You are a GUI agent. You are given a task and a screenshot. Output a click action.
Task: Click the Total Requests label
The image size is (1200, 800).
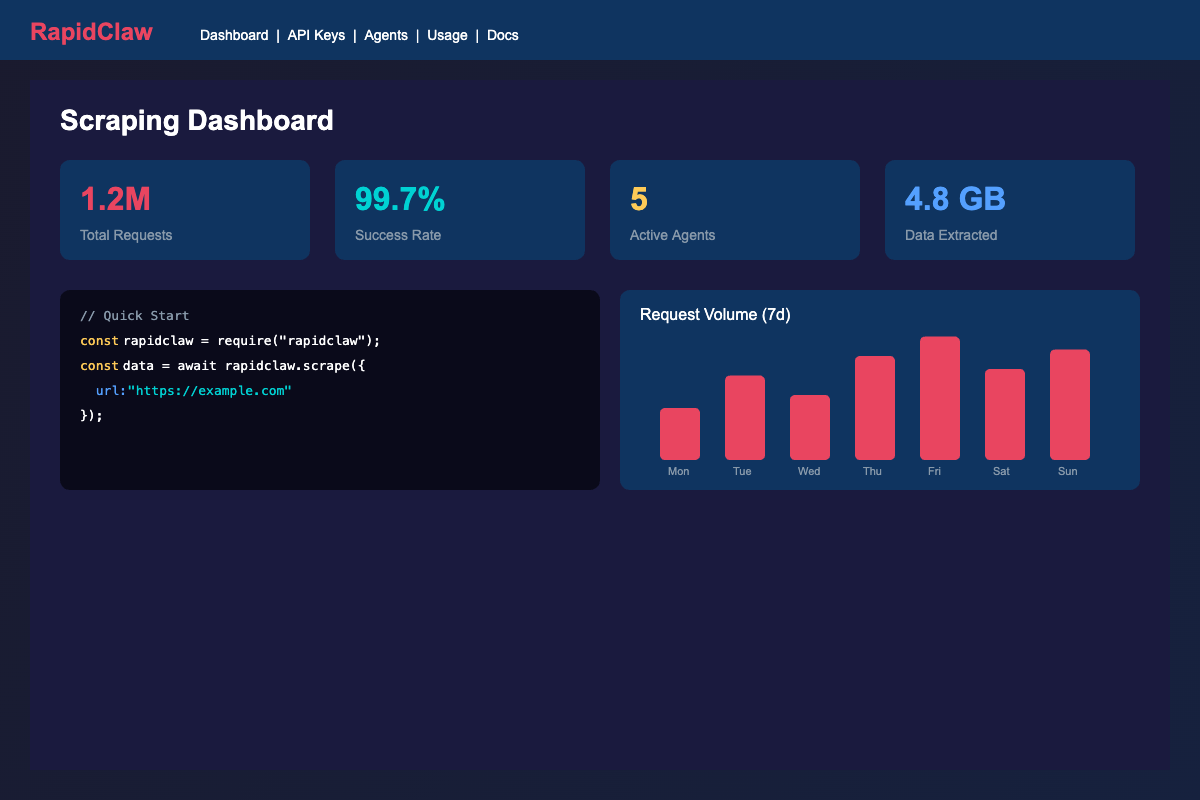(x=126, y=235)
